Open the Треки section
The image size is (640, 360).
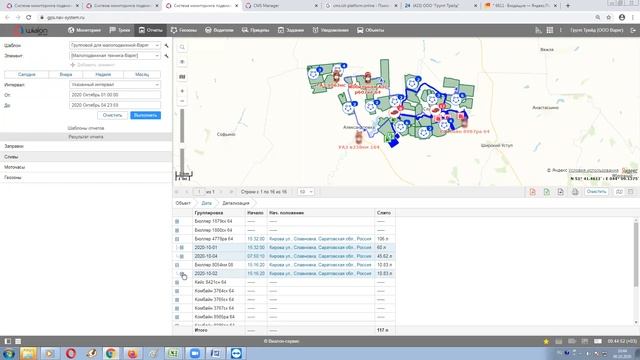[120, 30]
